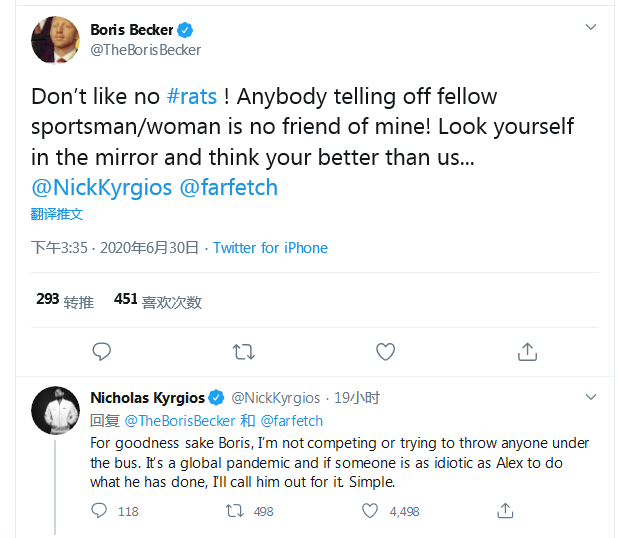This screenshot has height=538, width=618.
Task: Open @farfetch mention in main tweet
Action: point(228,187)
